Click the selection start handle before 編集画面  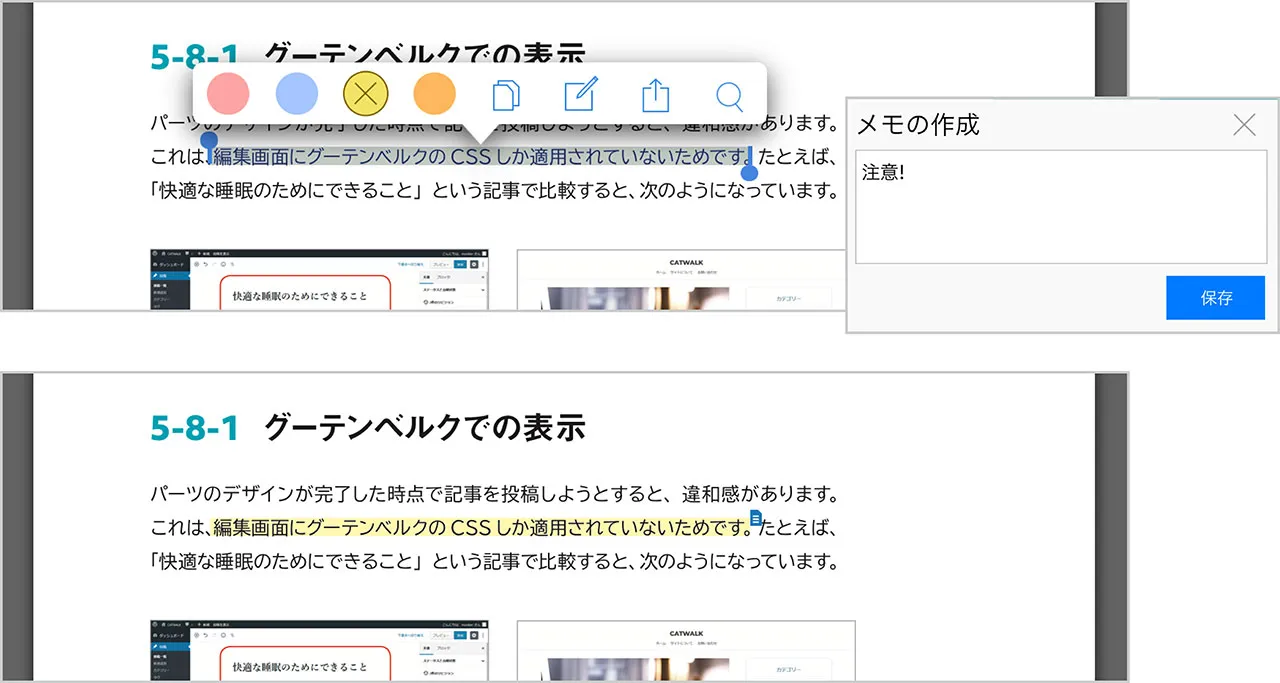click(x=209, y=141)
